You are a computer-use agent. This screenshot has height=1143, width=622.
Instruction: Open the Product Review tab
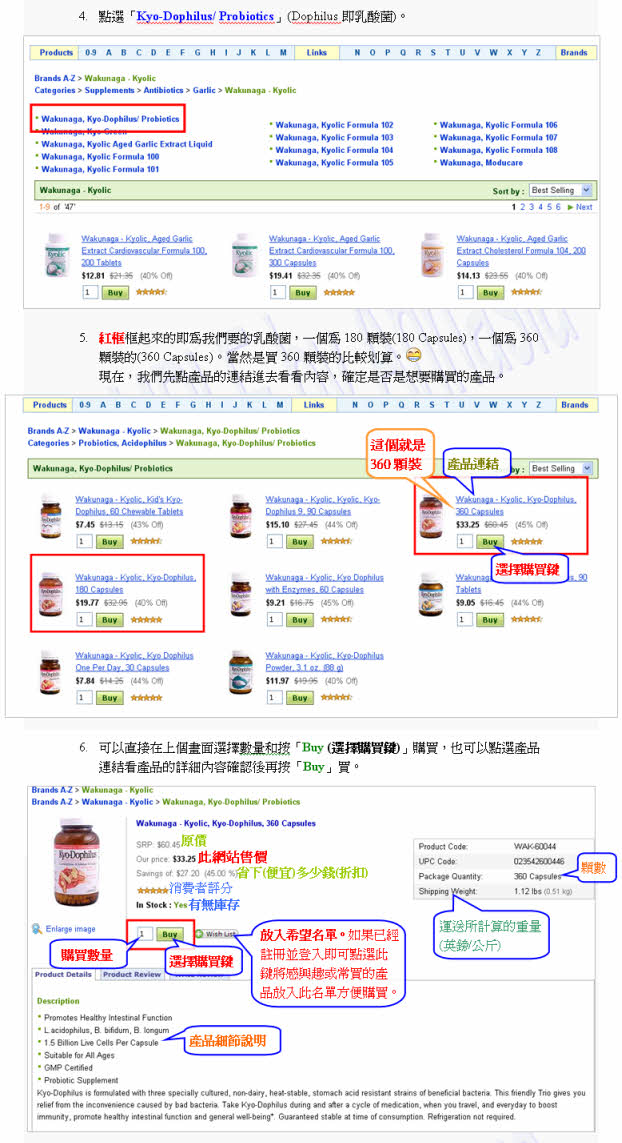point(132,974)
